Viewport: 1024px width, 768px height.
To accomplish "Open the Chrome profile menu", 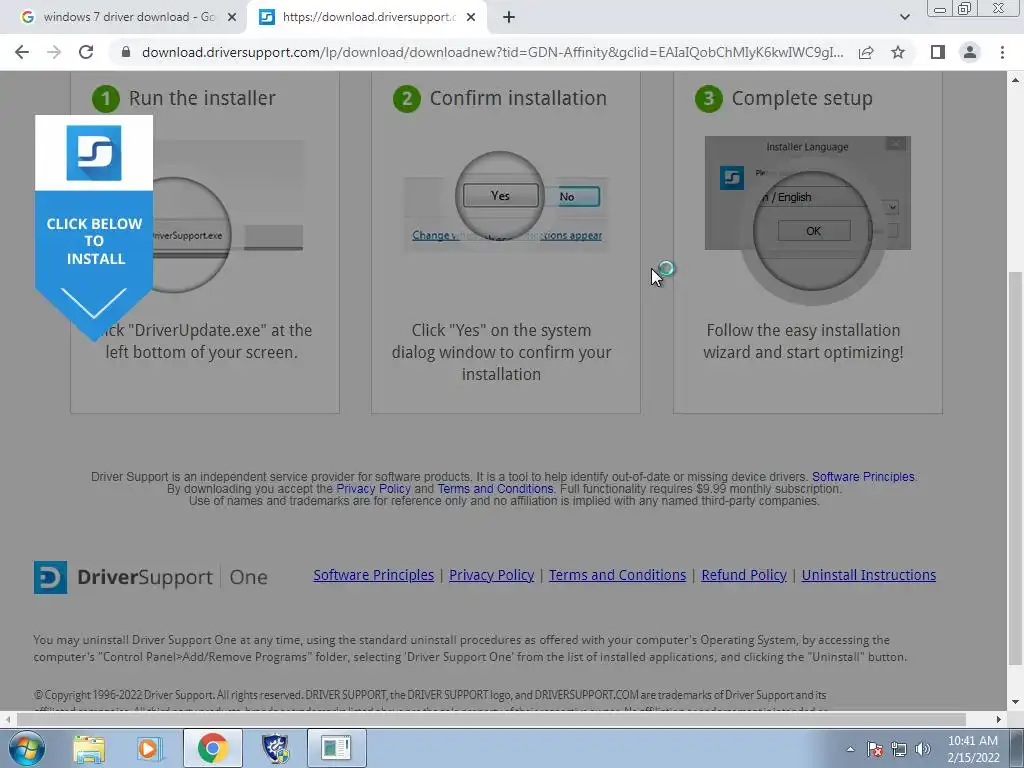I will 970,52.
